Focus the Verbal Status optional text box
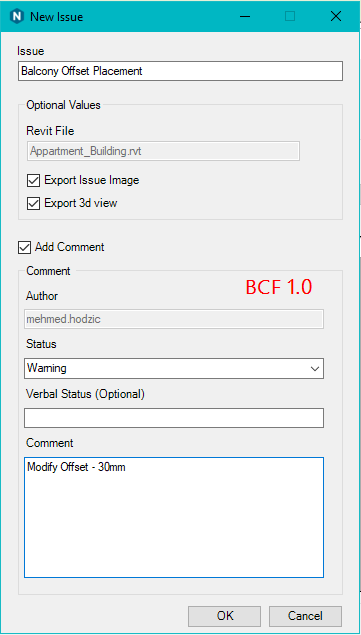Image resolution: width=361 pixels, height=635 pixels. [x=174, y=418]
